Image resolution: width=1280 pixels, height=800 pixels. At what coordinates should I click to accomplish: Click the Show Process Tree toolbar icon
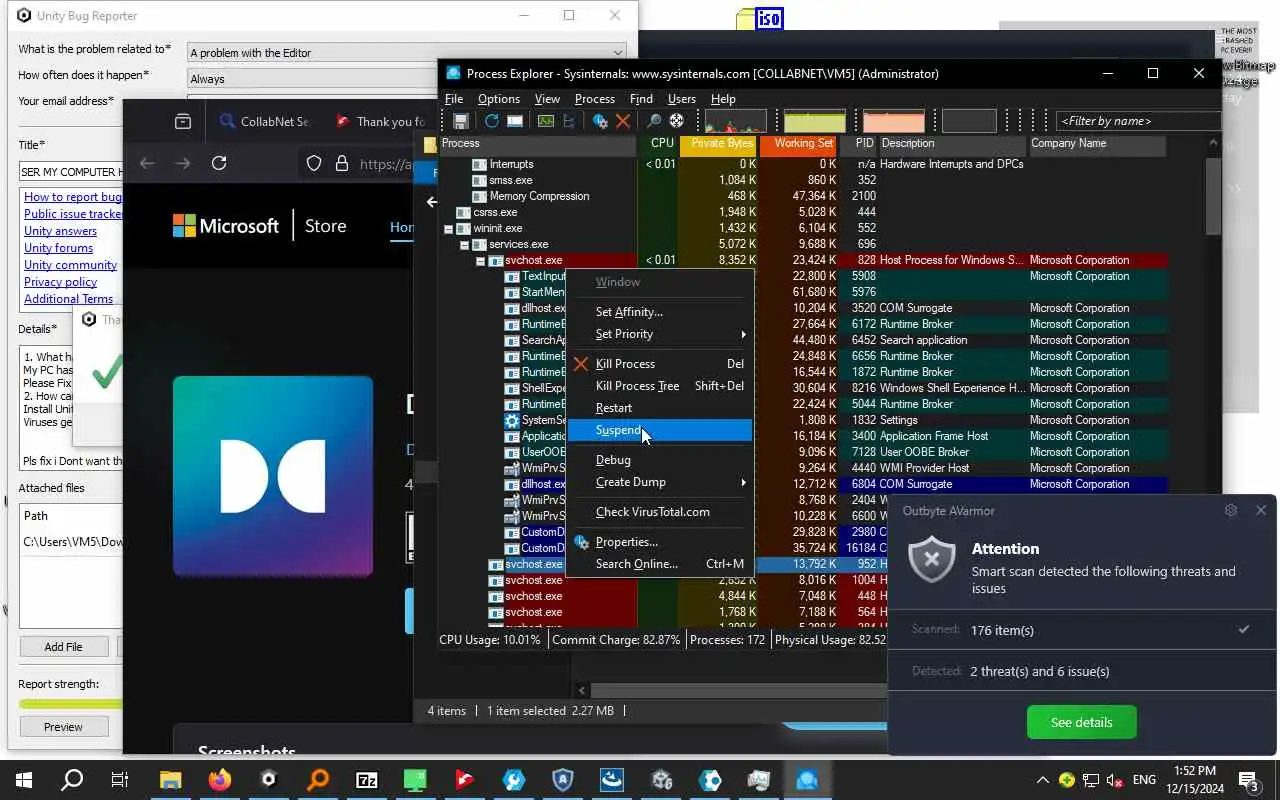click(x=569, y=121)
